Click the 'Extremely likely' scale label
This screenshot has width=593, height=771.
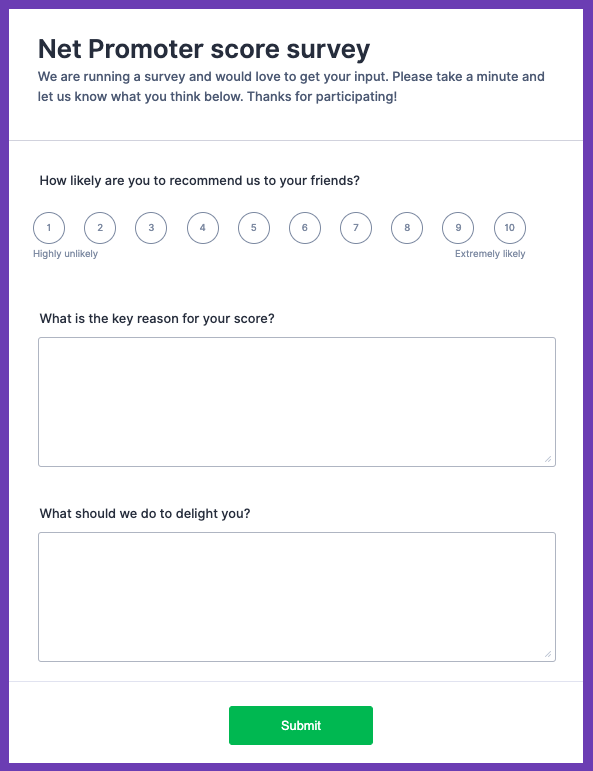[490, 254]
